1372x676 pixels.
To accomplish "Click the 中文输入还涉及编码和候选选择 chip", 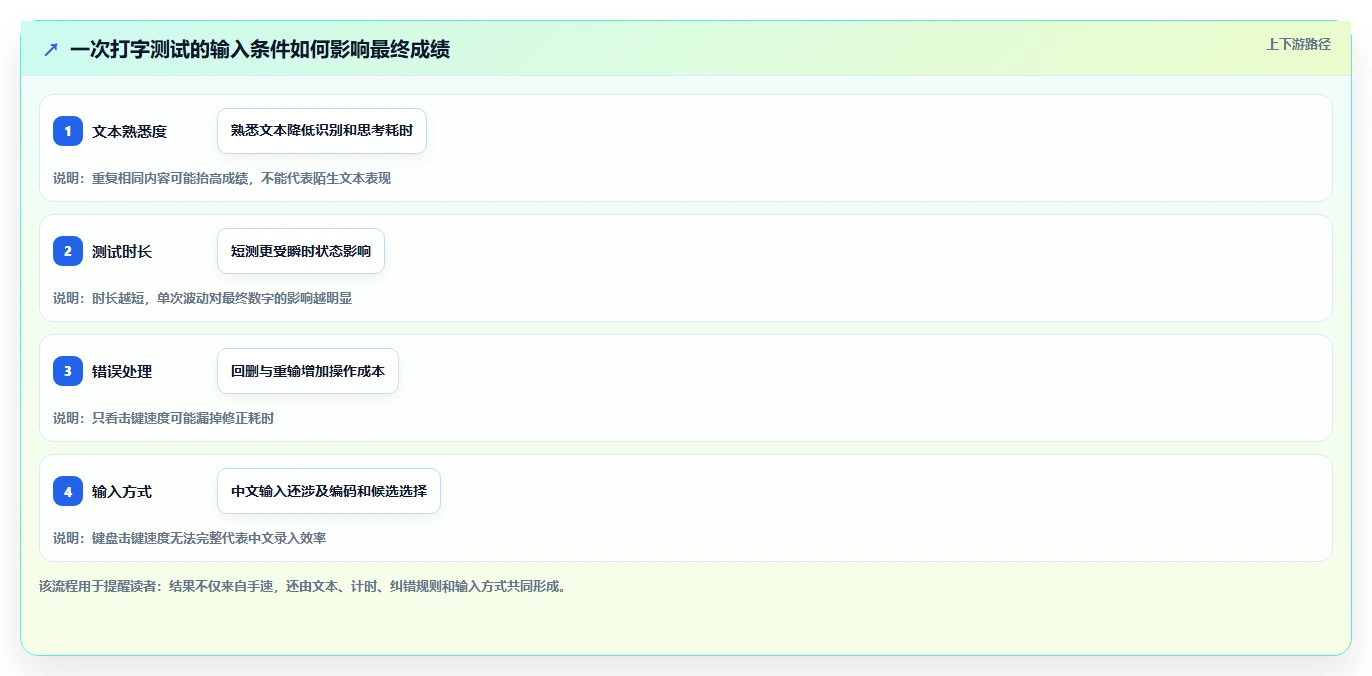I will (x=329, y=491).
